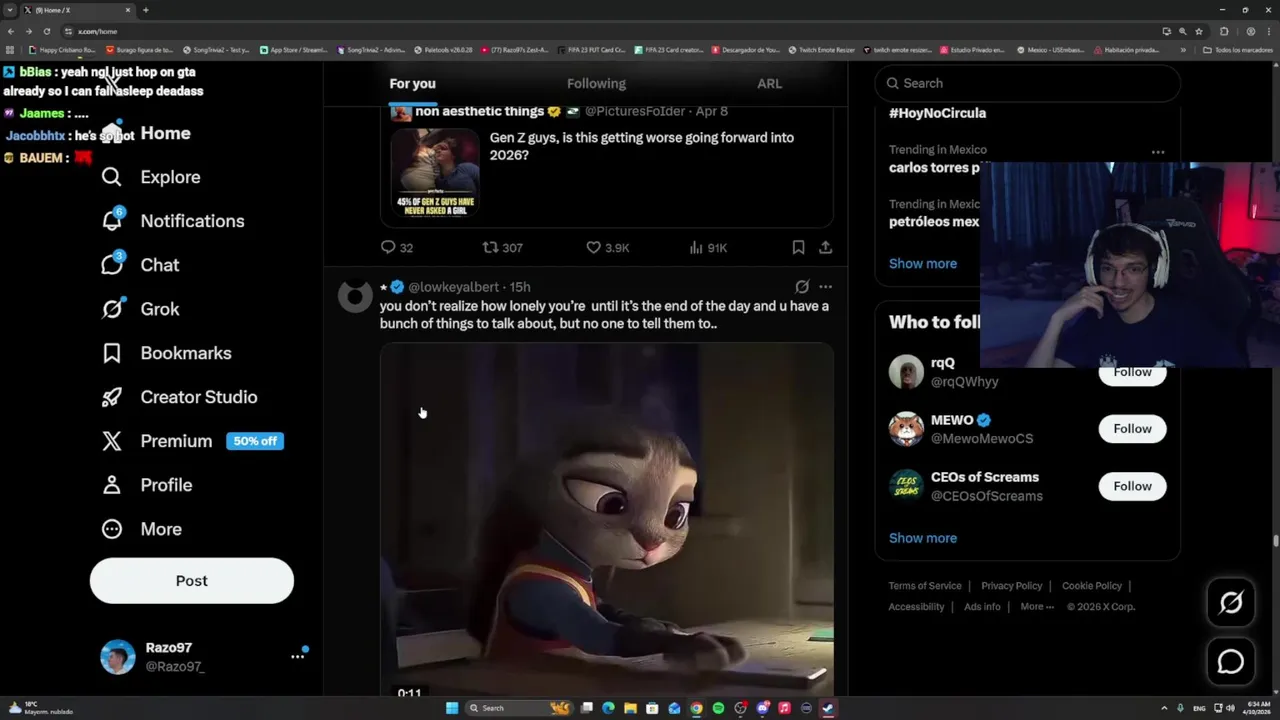Open account menu next to Razo97
Viewport: 1280px width, 720px height.
pos(297,656)
